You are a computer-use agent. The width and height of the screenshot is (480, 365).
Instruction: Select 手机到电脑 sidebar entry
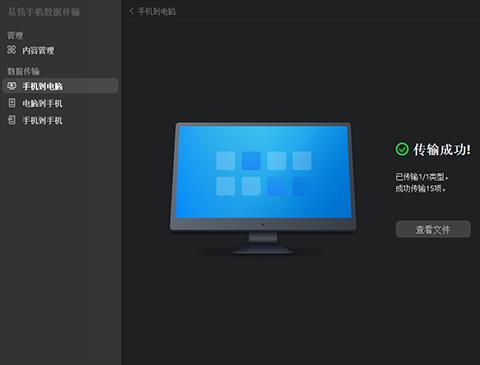pyautogui.click(x=60, y=86)
